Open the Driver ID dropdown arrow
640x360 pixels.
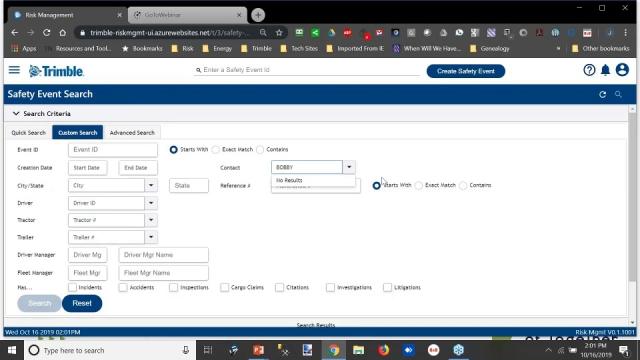[151, 203]
